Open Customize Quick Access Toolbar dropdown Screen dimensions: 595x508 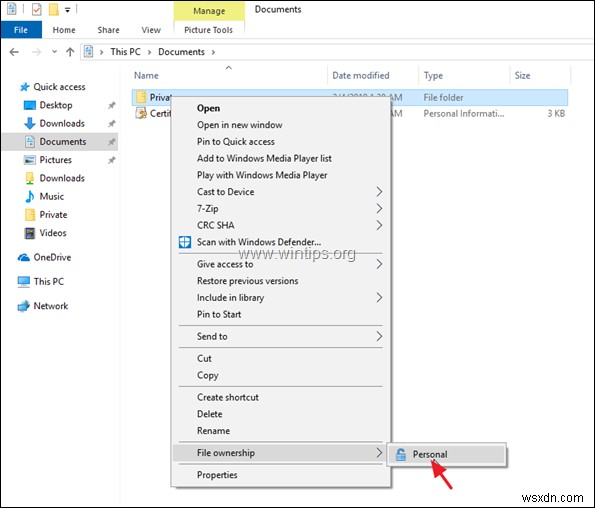[68, 10]
